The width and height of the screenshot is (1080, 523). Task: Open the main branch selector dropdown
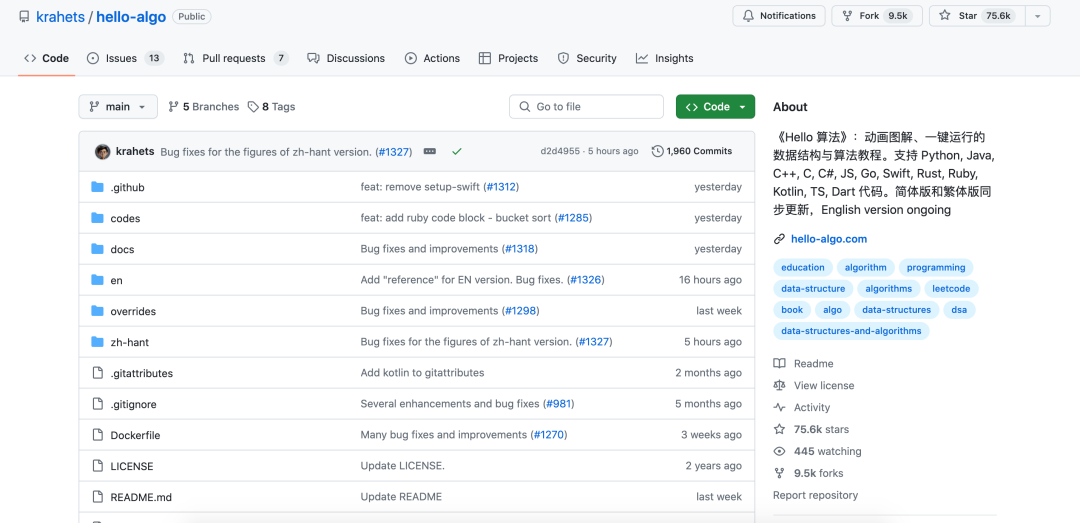pyautogui.click(x=118, y=107)
